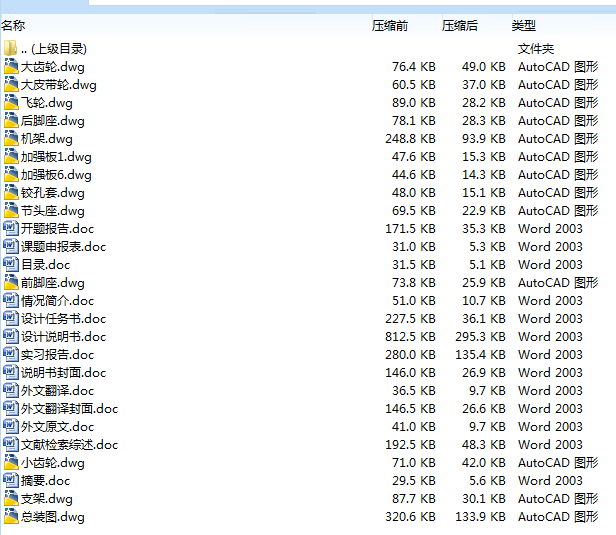
Task: Select the file name 设计说明书.doc
Action: [64, 337]
